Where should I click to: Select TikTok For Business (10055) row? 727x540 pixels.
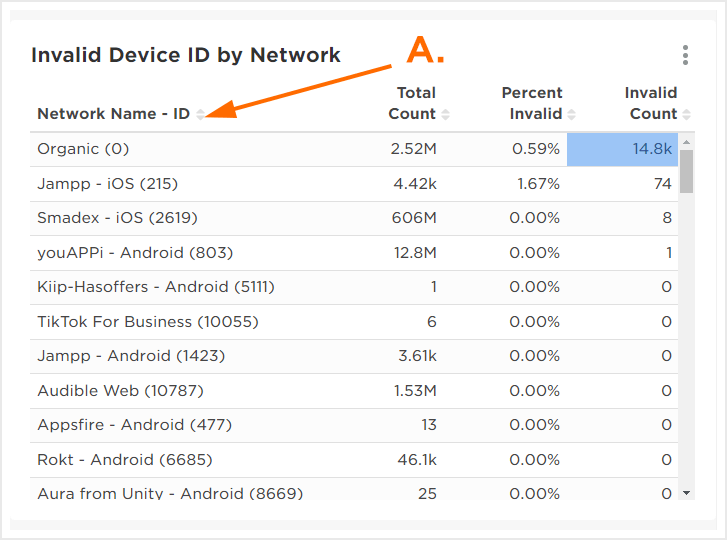[148, 322]
